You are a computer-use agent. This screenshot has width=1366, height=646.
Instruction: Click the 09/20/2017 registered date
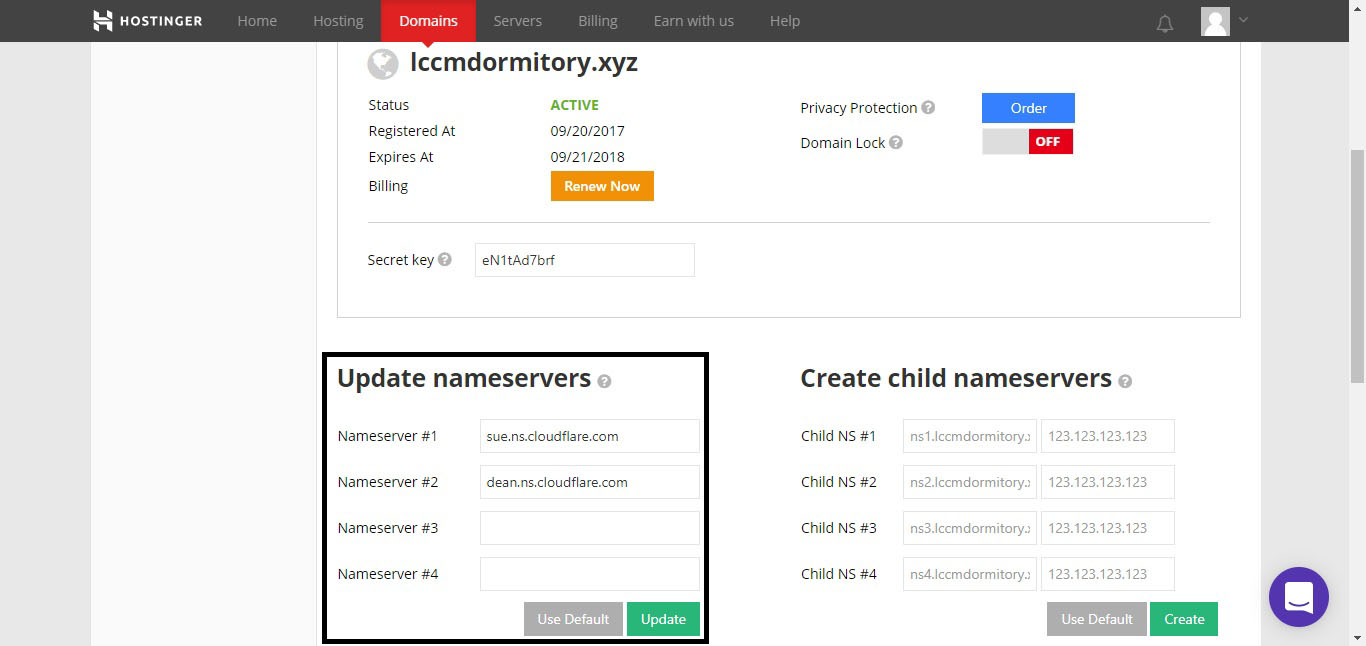(x=587, y=131)
